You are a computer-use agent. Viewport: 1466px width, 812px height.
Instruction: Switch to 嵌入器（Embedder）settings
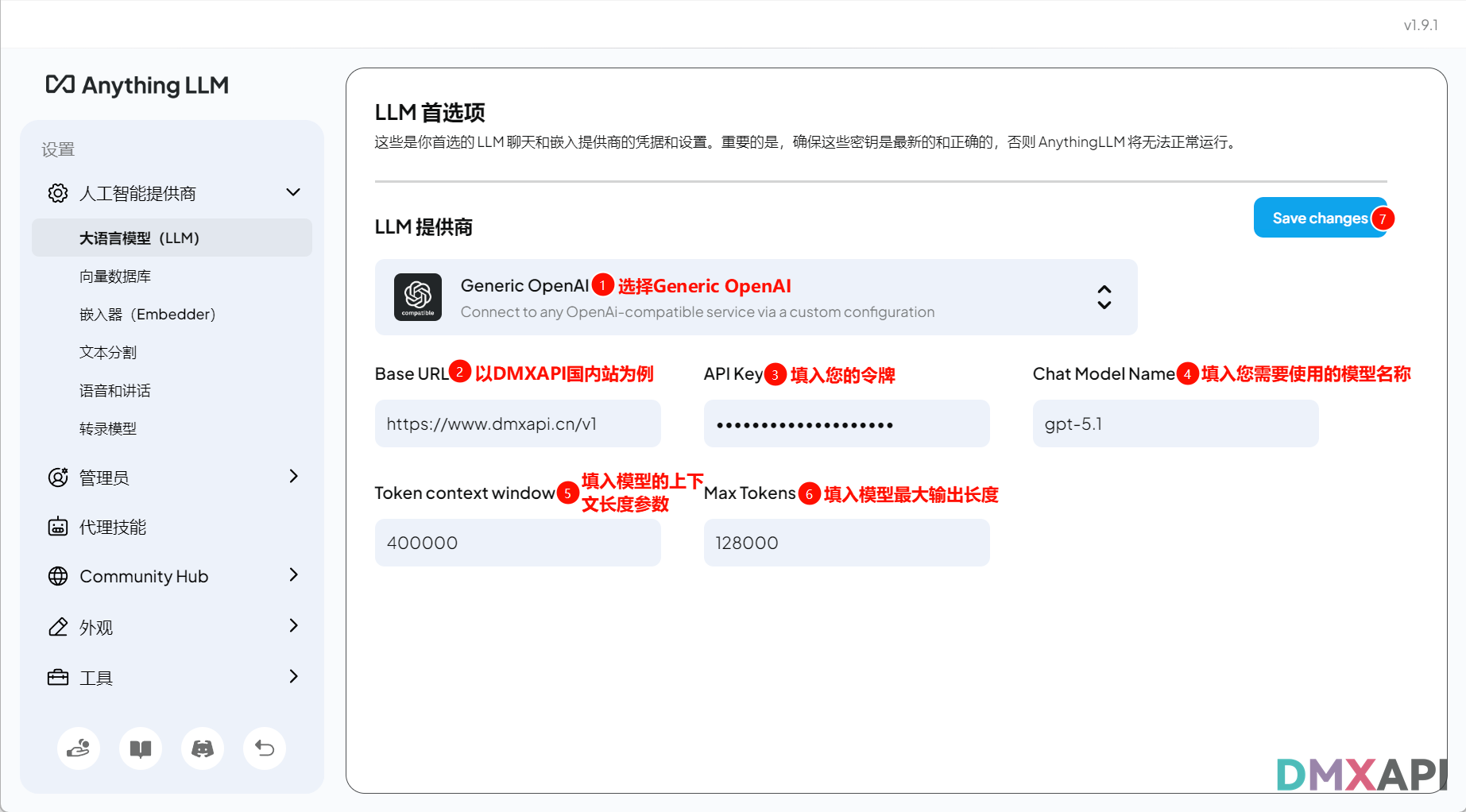click(x=147, y=314)
